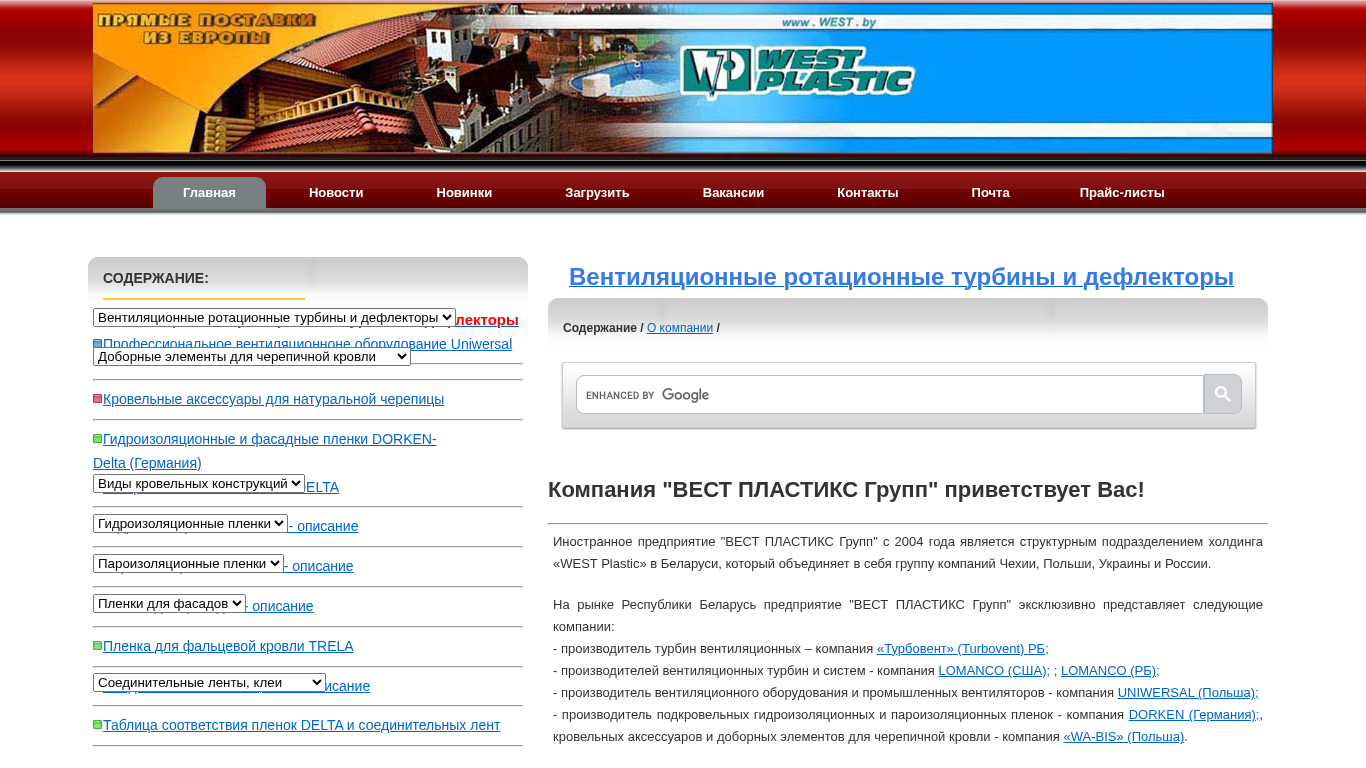Click the Google search magnifier button

pos(1222,394)
